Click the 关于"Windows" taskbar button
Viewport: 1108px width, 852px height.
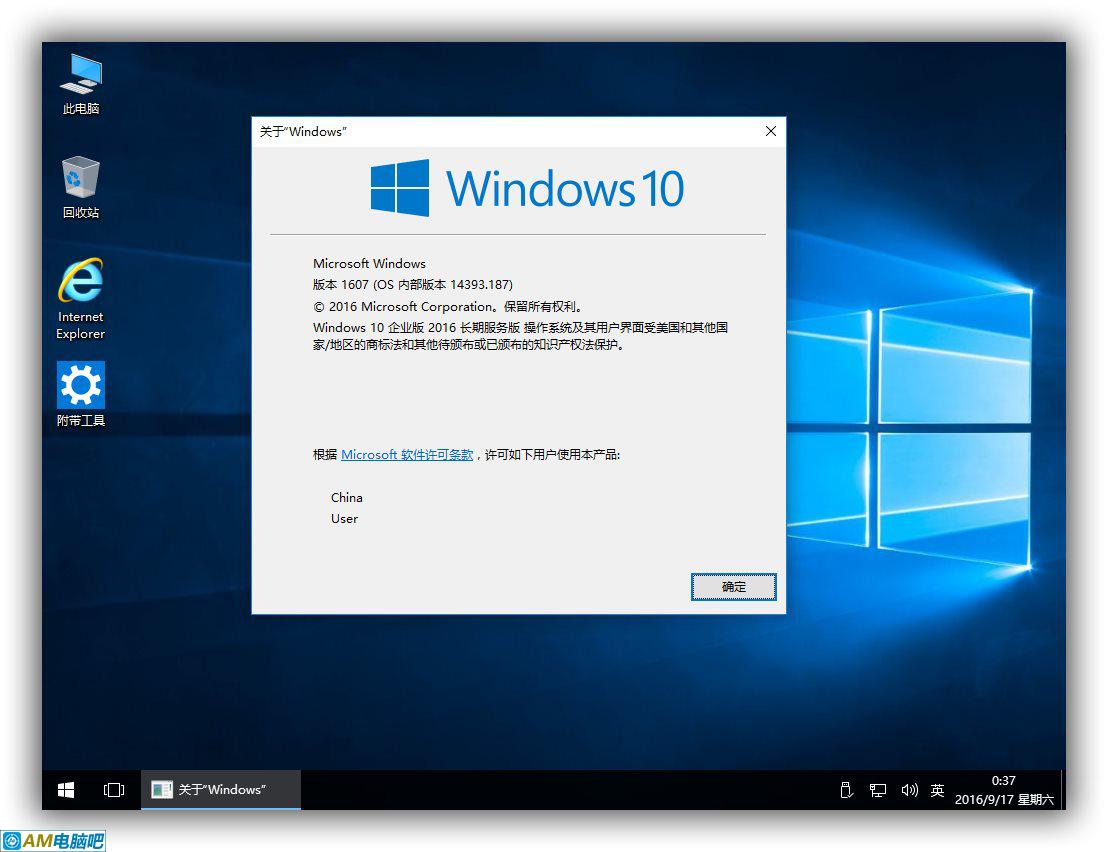coord(221,790)
